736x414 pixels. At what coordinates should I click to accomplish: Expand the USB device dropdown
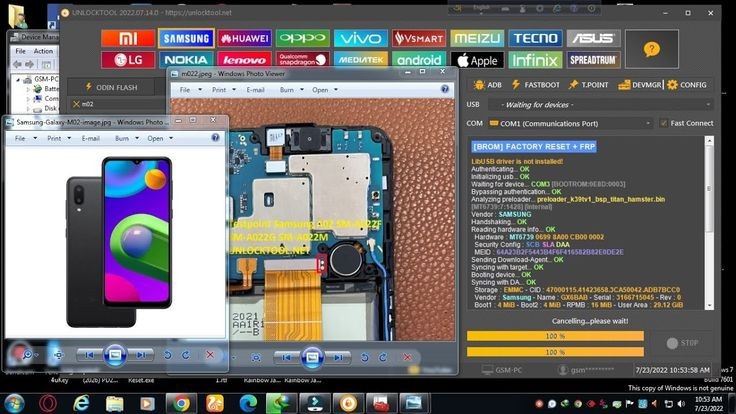pos(707,104)
